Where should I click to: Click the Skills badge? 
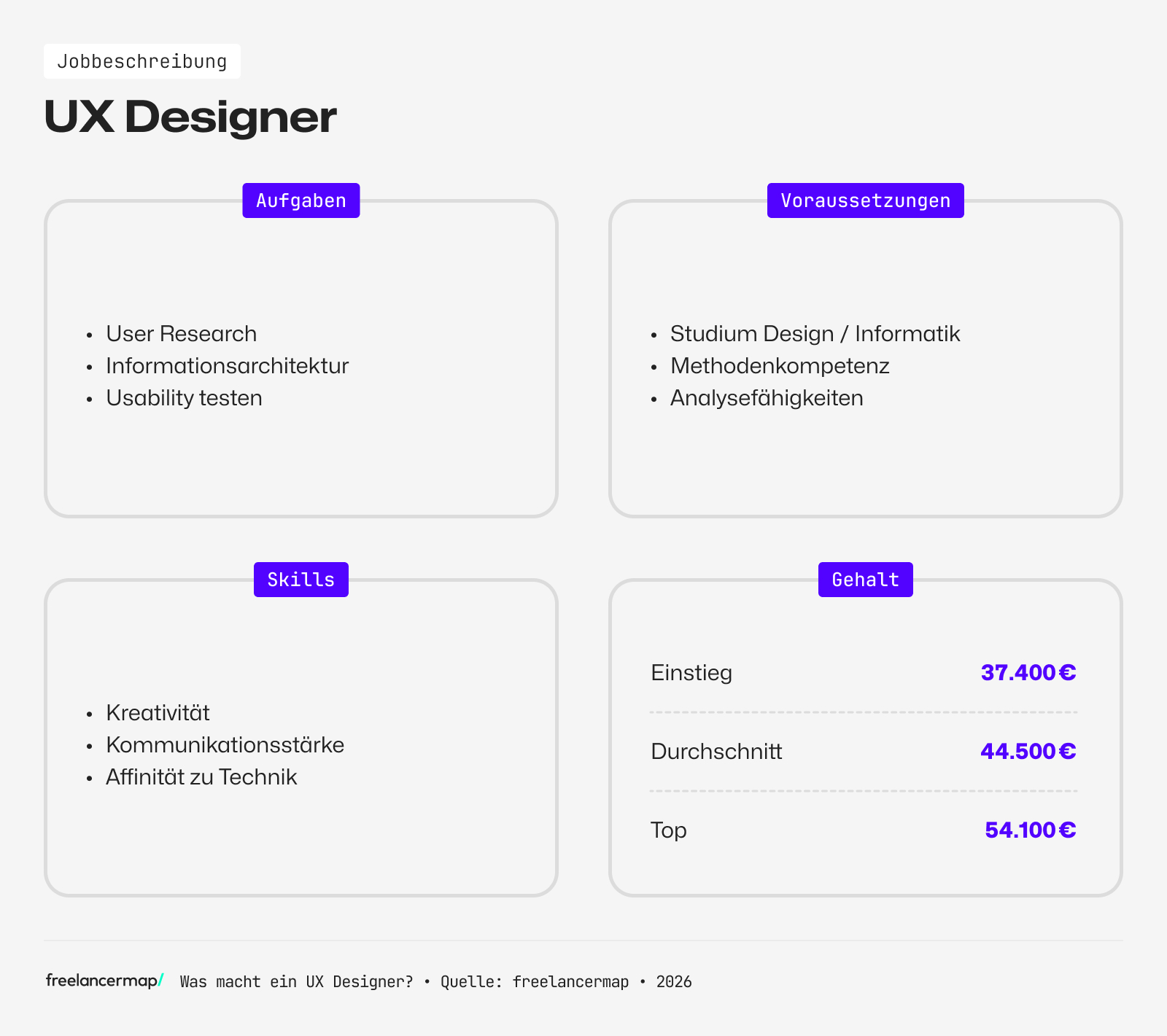[x=301, y=579]
